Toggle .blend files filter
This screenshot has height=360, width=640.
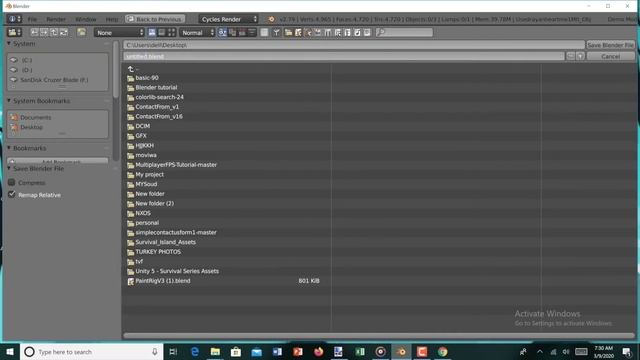[x=298, y=32]
